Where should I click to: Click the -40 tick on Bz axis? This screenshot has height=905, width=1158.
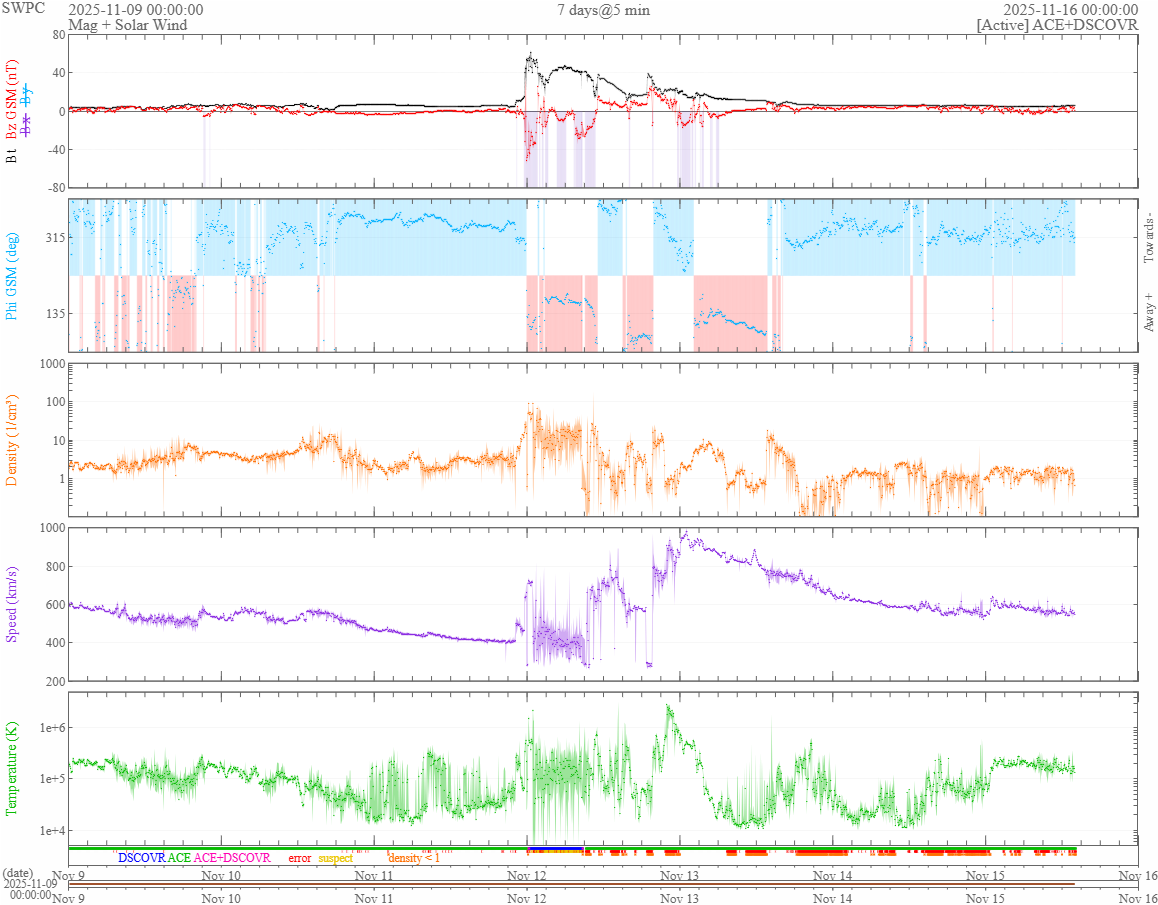tap(54, 149)
